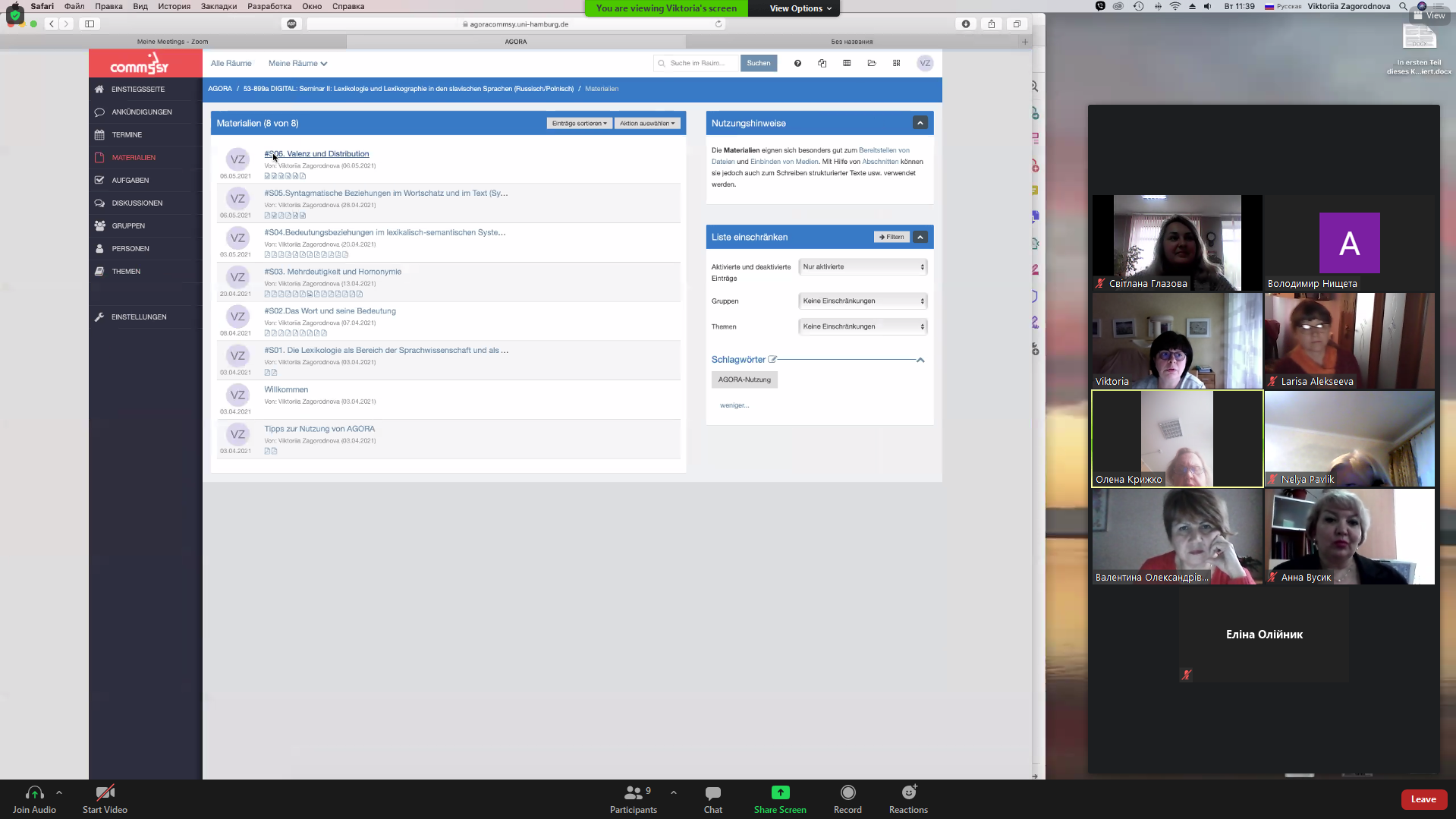Screen dimensions: 1456x819
Task: Open the '#S02.Das Wort und seine Bedeutung' entry
Action: coord(330,311)
